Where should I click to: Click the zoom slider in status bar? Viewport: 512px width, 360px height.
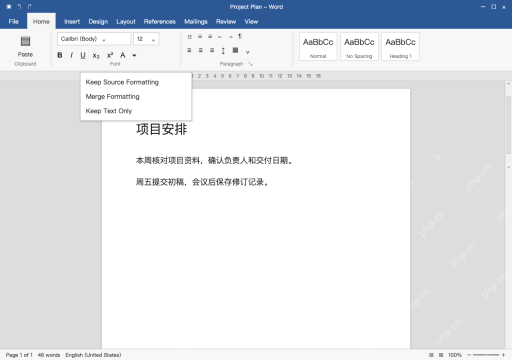click(x=486, y=355)
